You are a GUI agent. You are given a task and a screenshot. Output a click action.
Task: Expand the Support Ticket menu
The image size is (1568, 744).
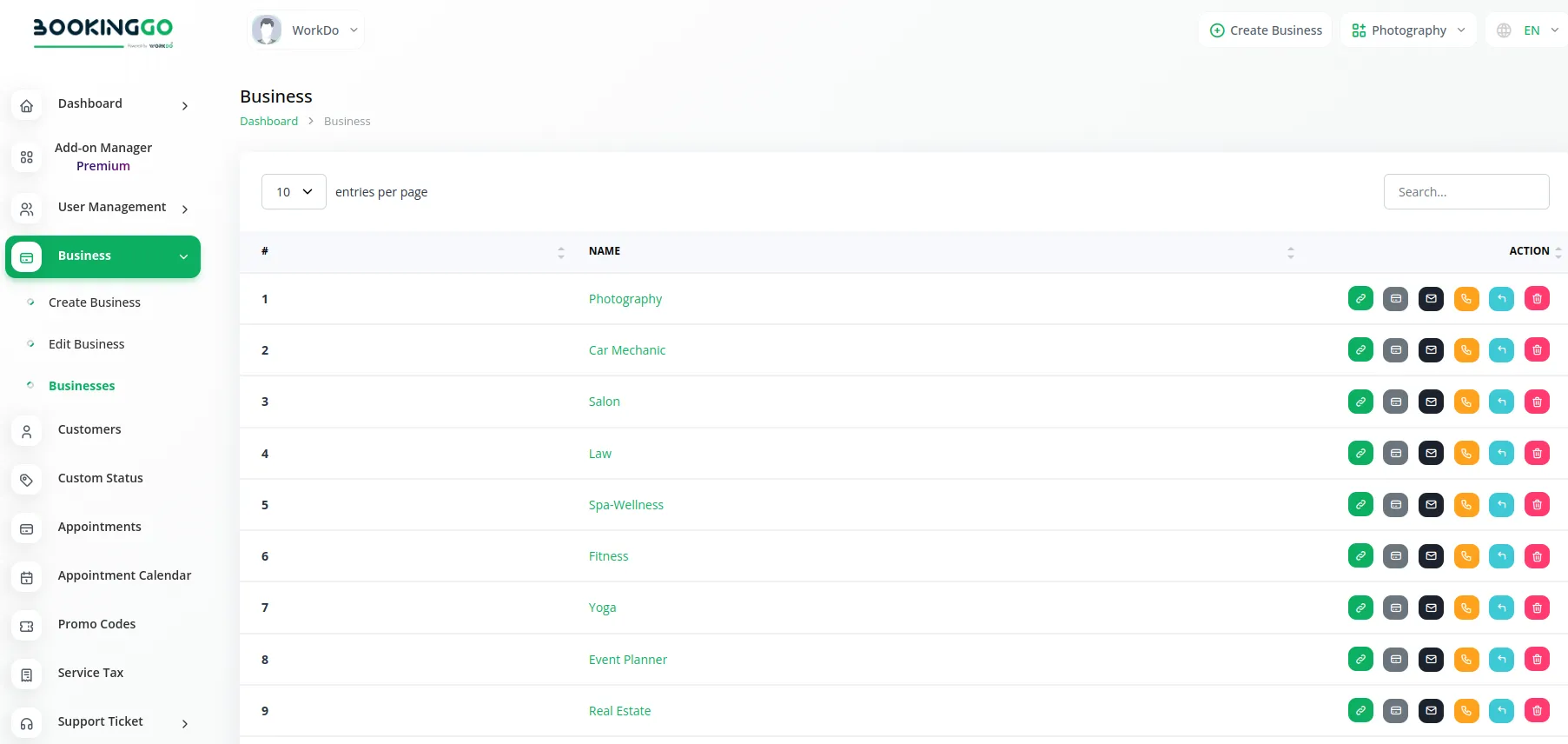coord(103,722)
